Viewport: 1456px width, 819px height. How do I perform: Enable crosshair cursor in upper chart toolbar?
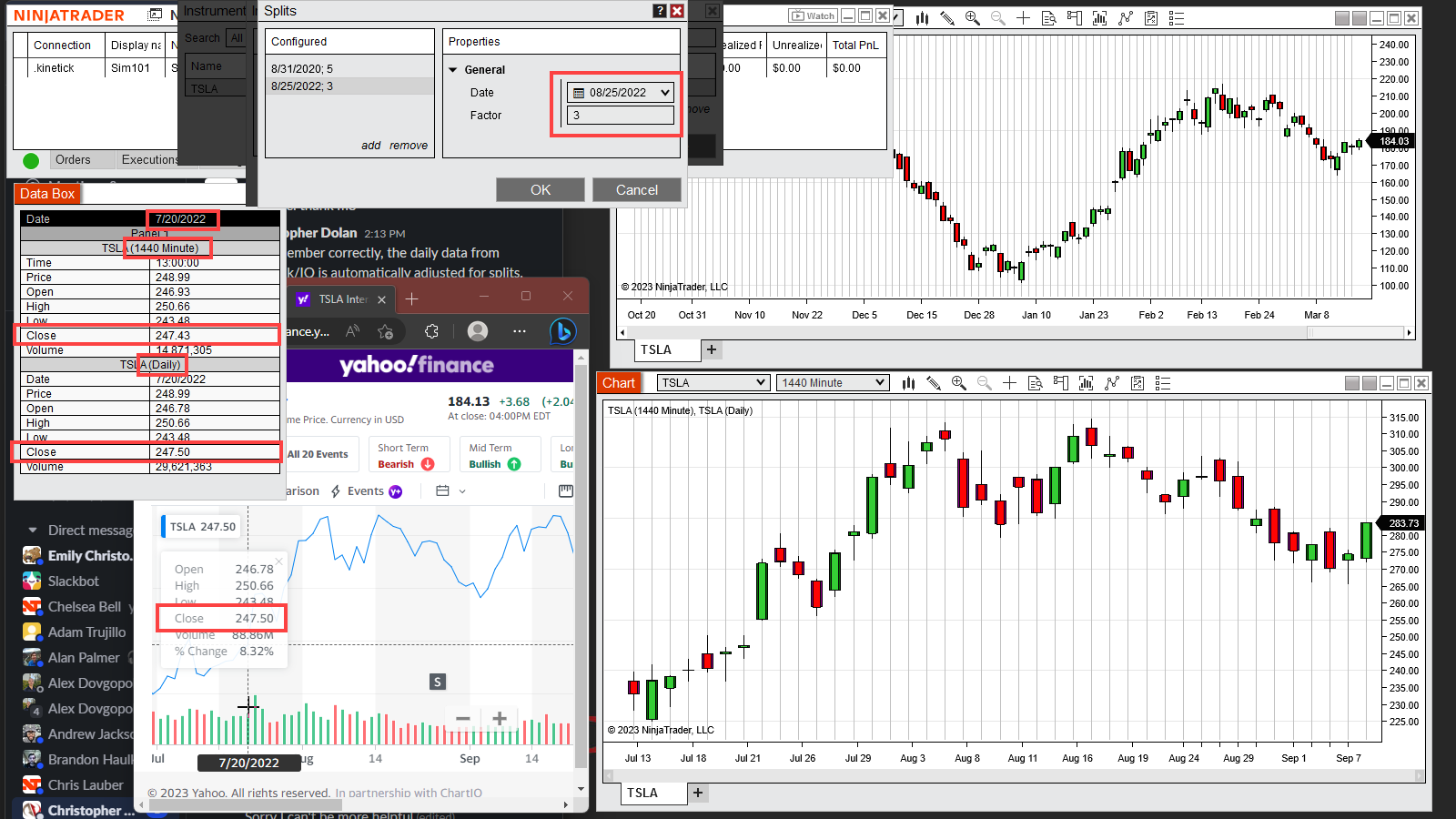click(1024, 18)
